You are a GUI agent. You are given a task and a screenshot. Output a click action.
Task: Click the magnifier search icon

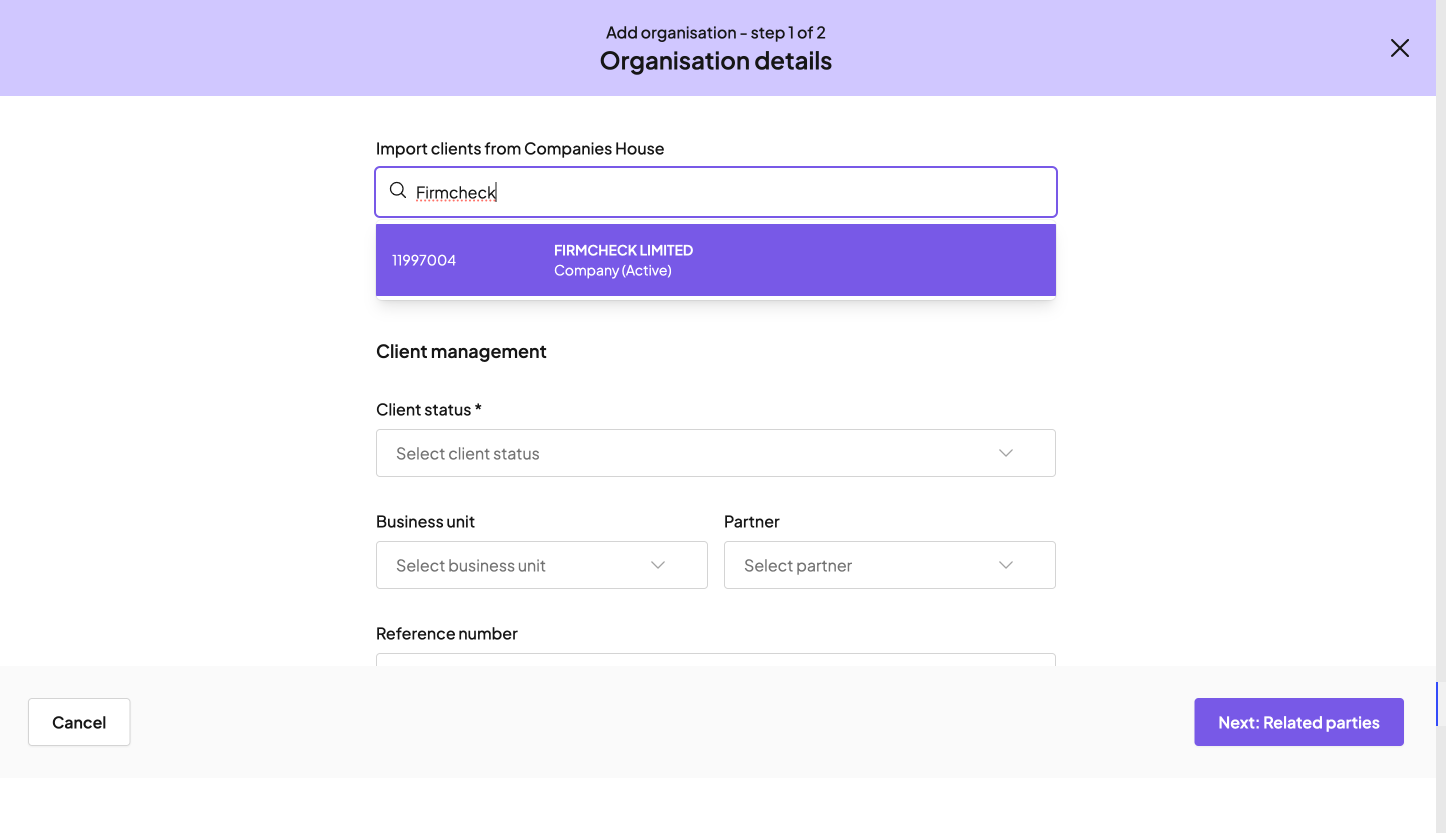[398, 191]
